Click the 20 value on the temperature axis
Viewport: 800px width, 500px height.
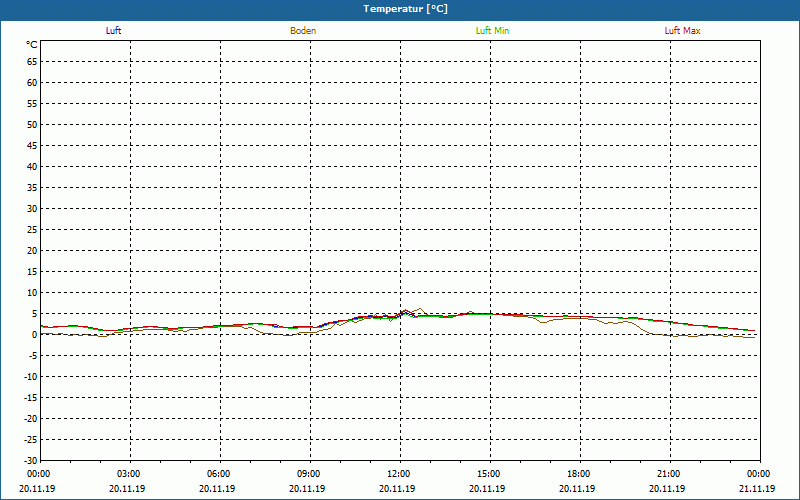click(x=32, y=251)
